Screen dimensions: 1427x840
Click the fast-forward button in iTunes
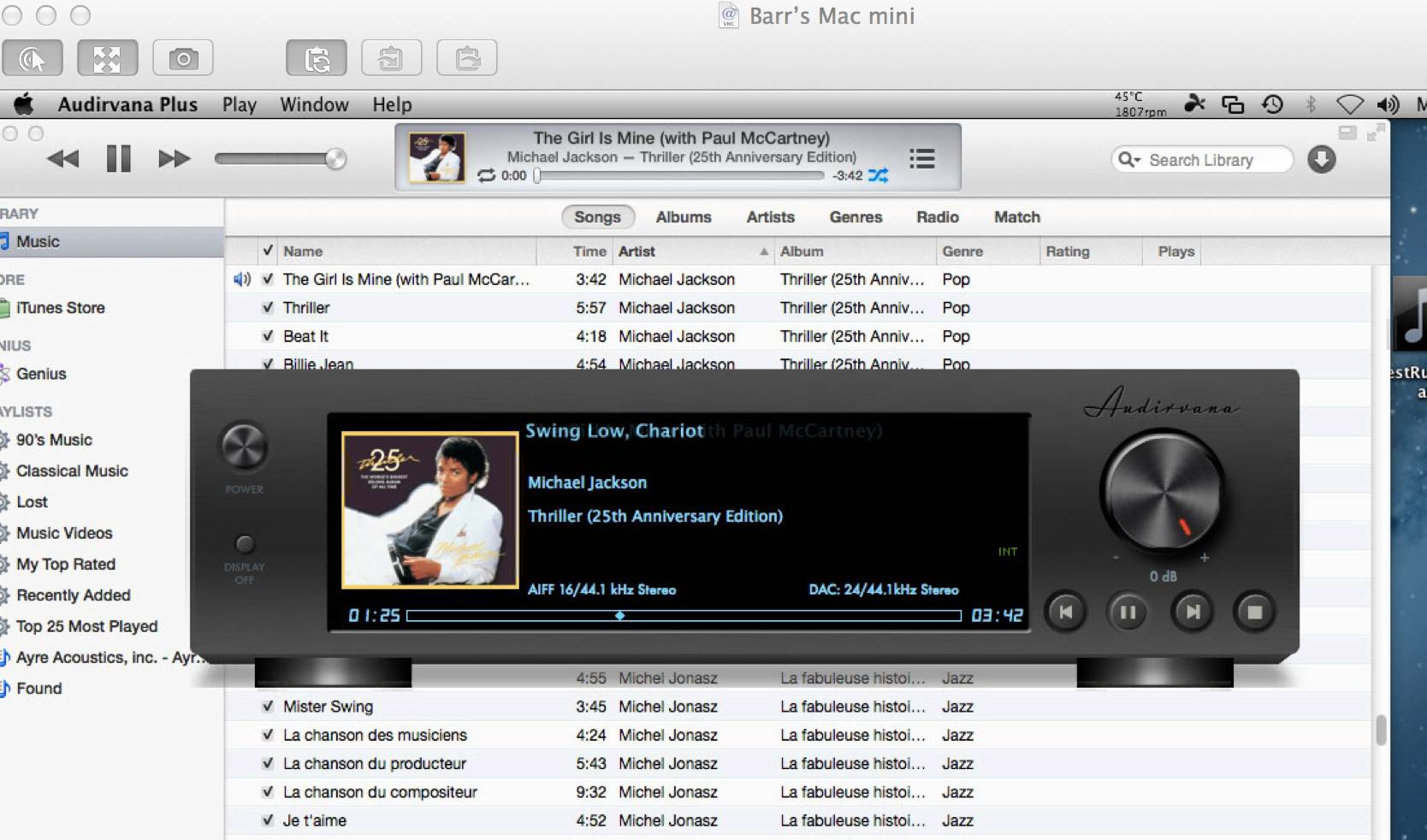tap(174, 158)
